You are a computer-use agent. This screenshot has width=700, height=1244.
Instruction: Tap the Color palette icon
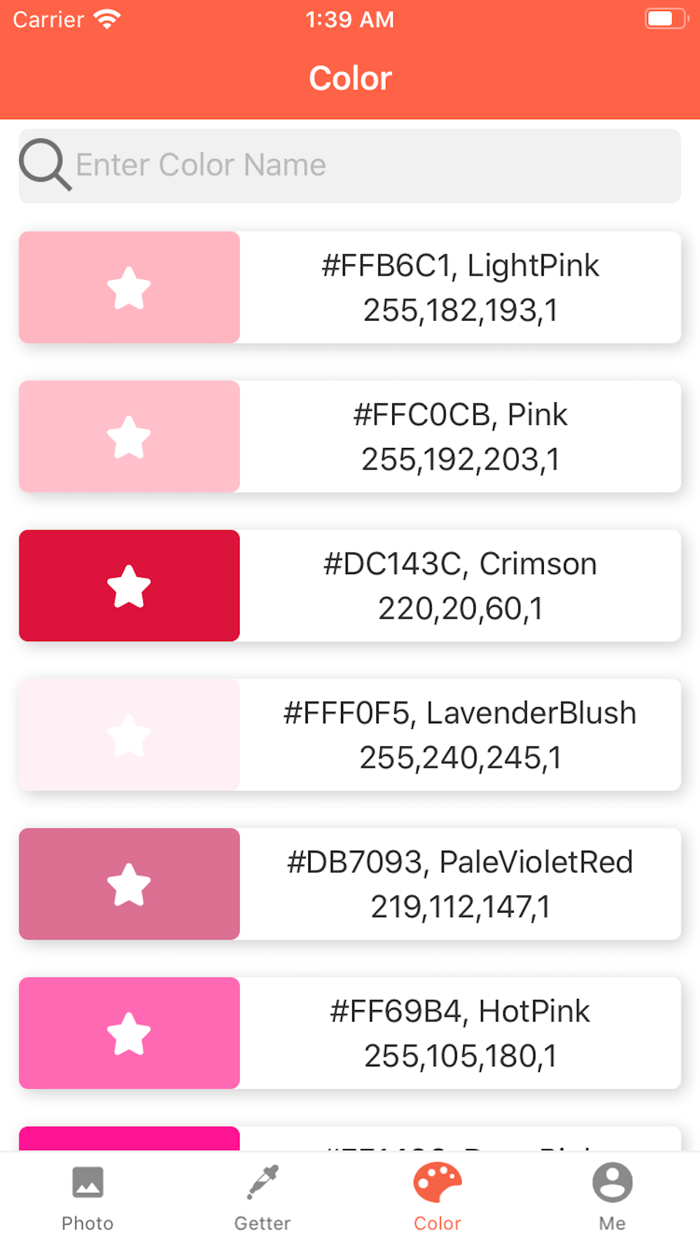click(x=436, y=1182)
